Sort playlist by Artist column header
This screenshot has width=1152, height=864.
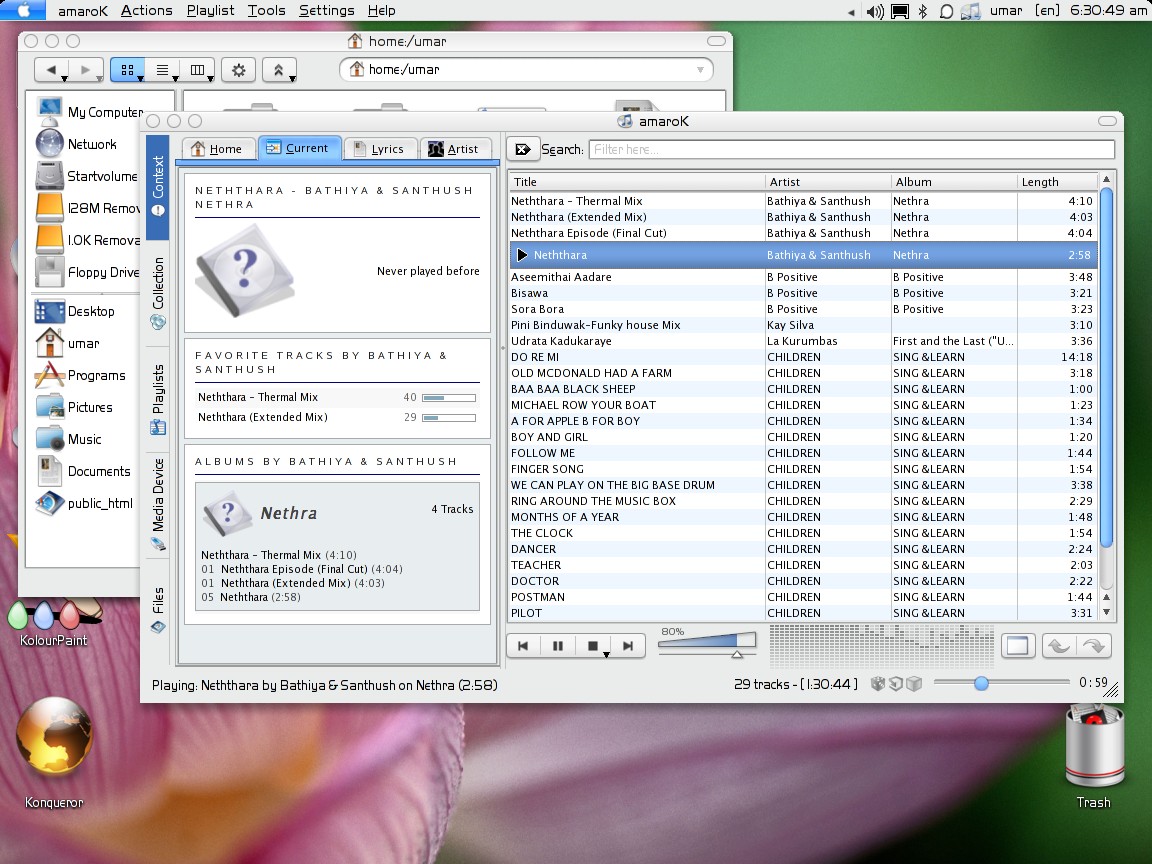tap(827, 181)
